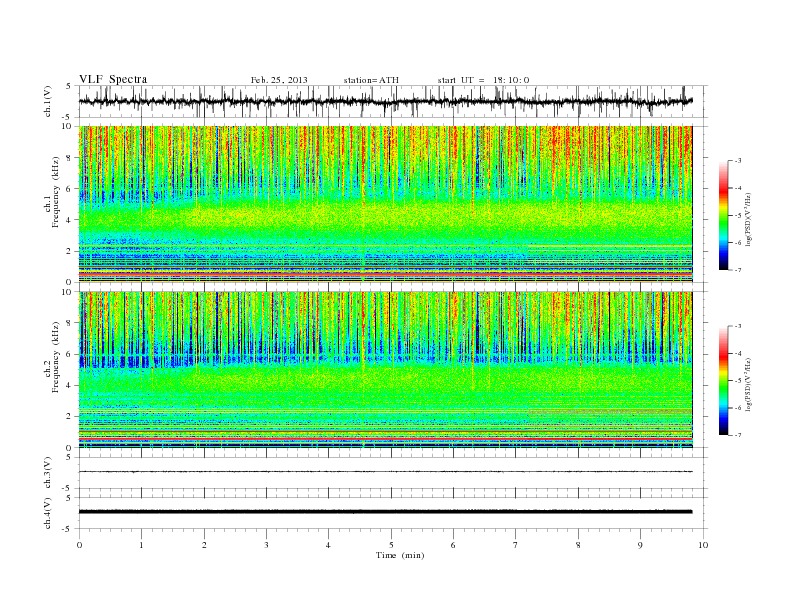The image size is (792, 612).
Task: Click the ch.3 voltage trace panel
Action: 393,473
